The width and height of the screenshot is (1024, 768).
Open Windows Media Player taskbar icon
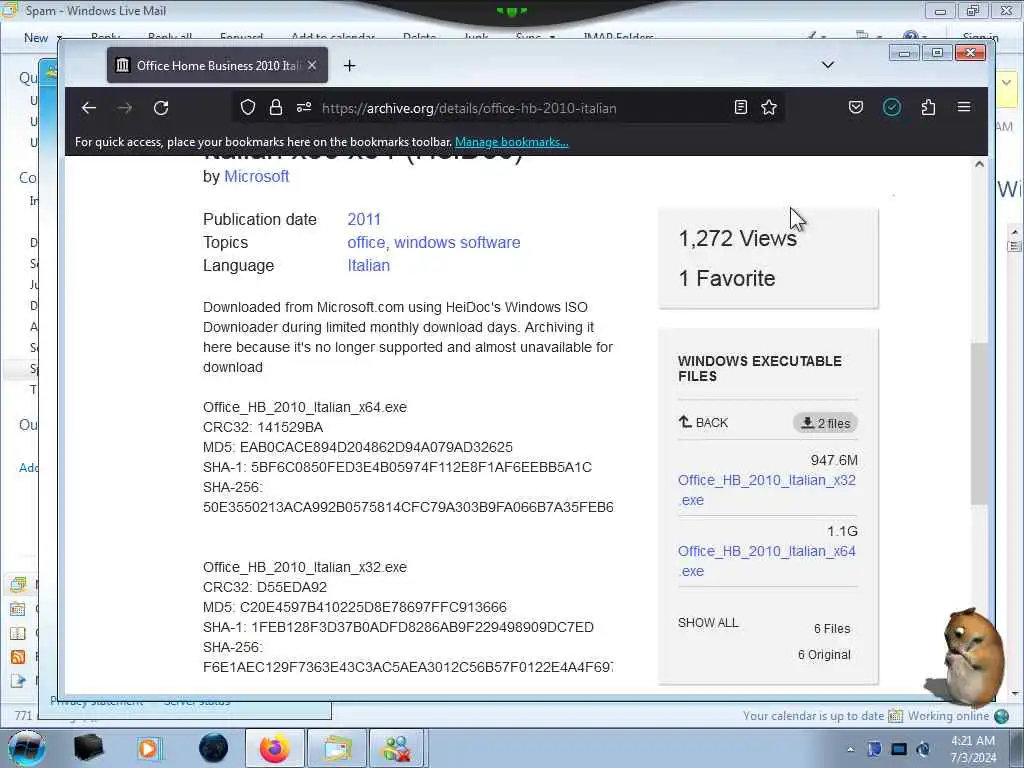pyautogui.click(x=149, y=748)
